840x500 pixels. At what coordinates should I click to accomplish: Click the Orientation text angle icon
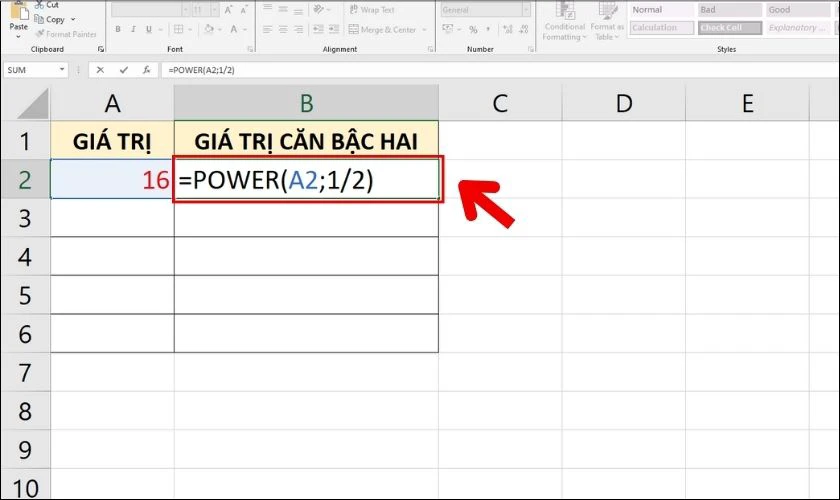[x=318, y=9]
